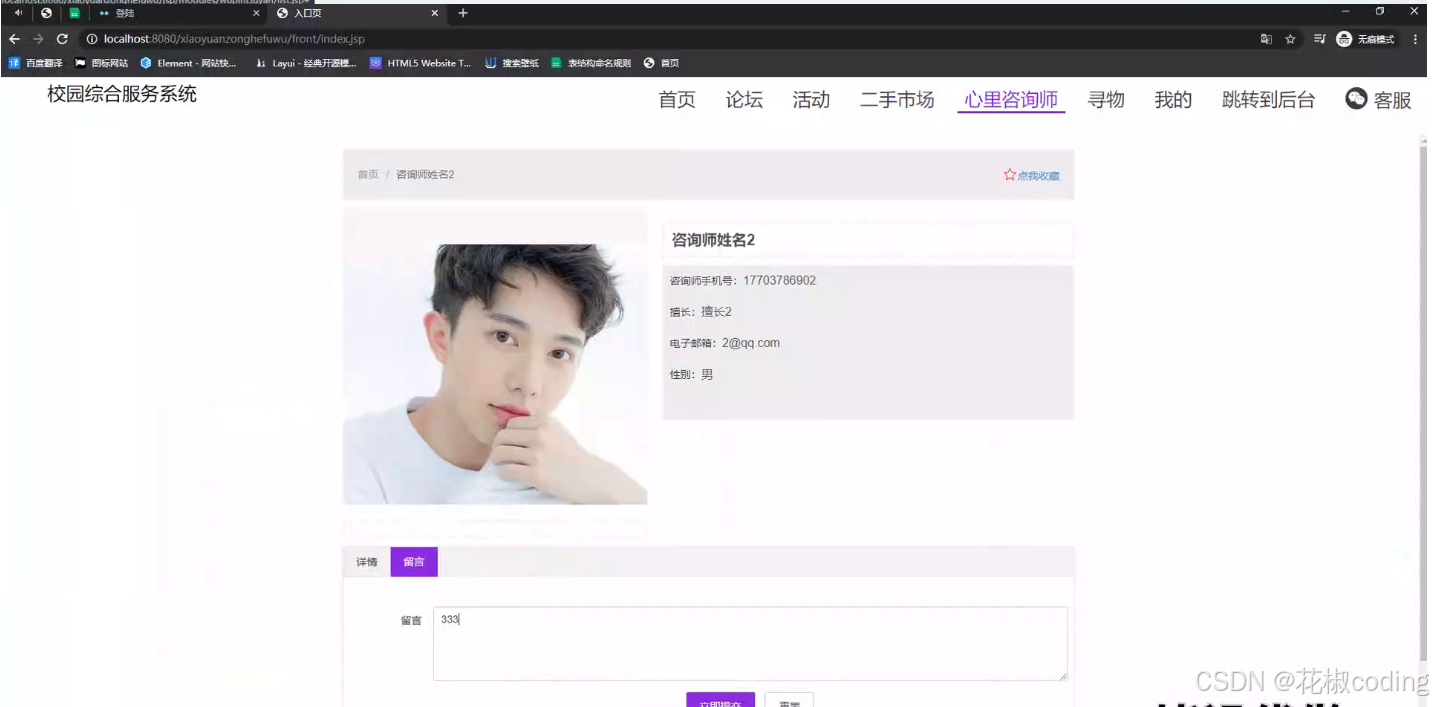Click the muted-audio pinned tab
The height and width of the screenshot is (707, 1433).
click(x=18, y=13)
